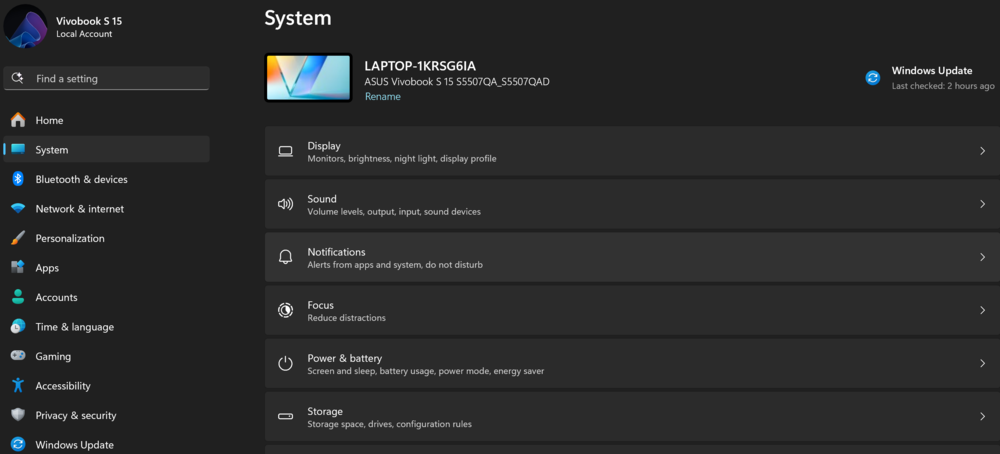Click the Accessibility figure icon
1000x454 pixels.
(x=18, y=386)
